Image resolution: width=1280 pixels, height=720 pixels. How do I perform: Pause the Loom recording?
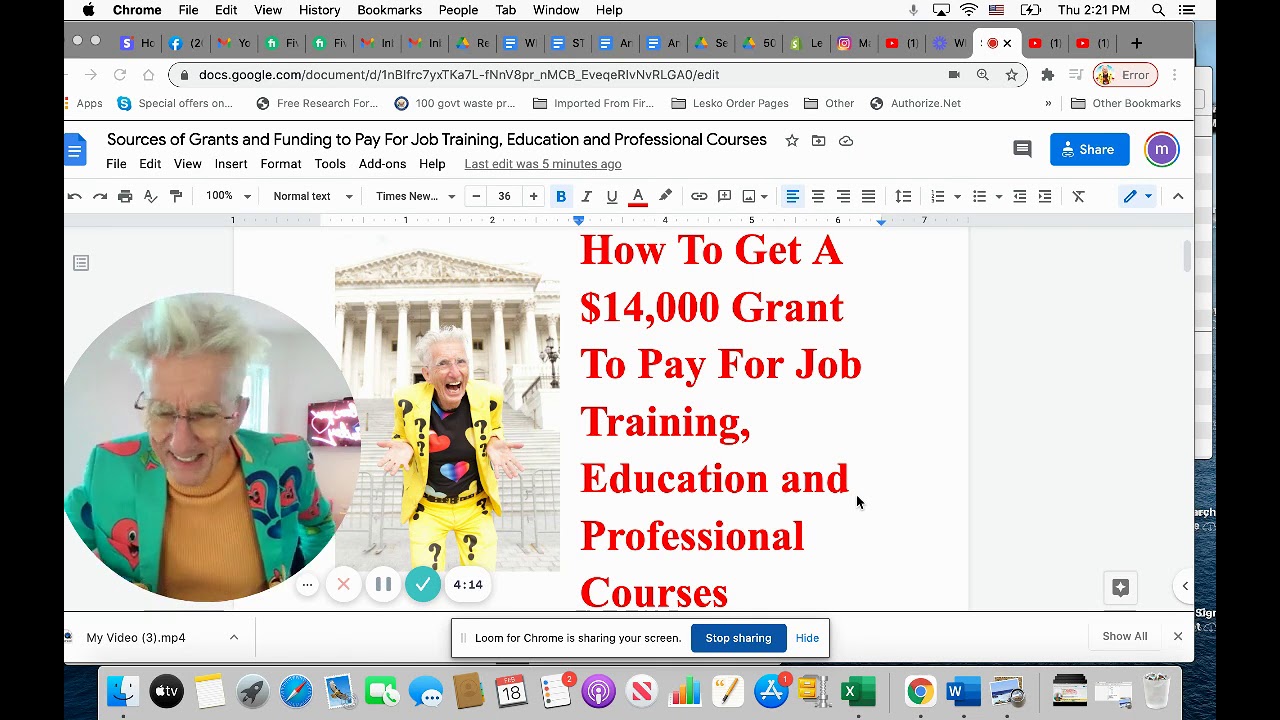coord(383,584)
